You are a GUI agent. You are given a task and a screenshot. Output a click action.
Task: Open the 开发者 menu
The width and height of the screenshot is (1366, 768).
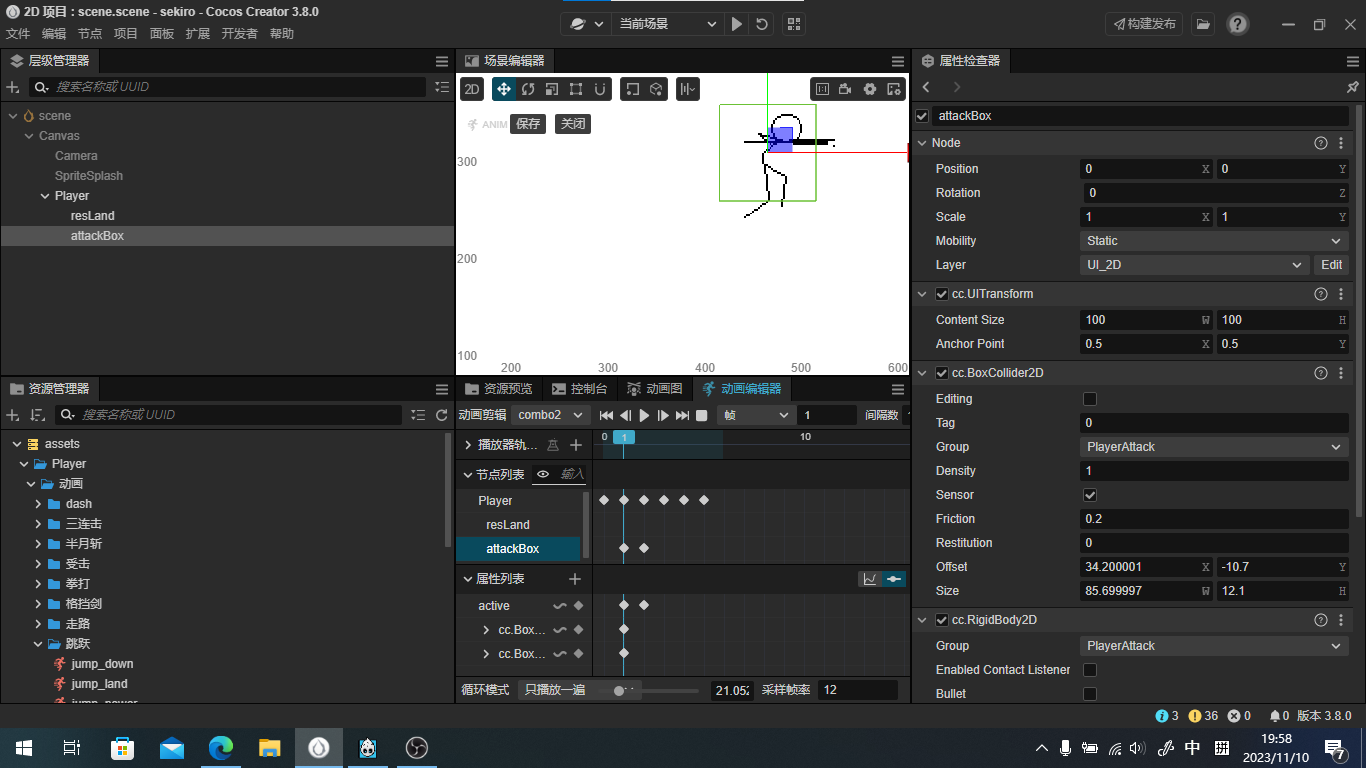(x=239, y=34)
